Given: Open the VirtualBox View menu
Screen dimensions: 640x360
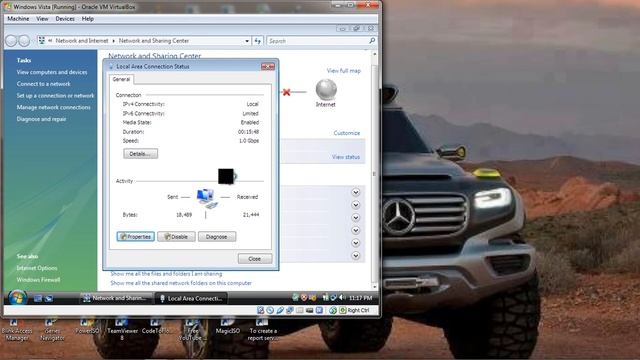Looking at the screenshot, I should (x=42, y=19).
